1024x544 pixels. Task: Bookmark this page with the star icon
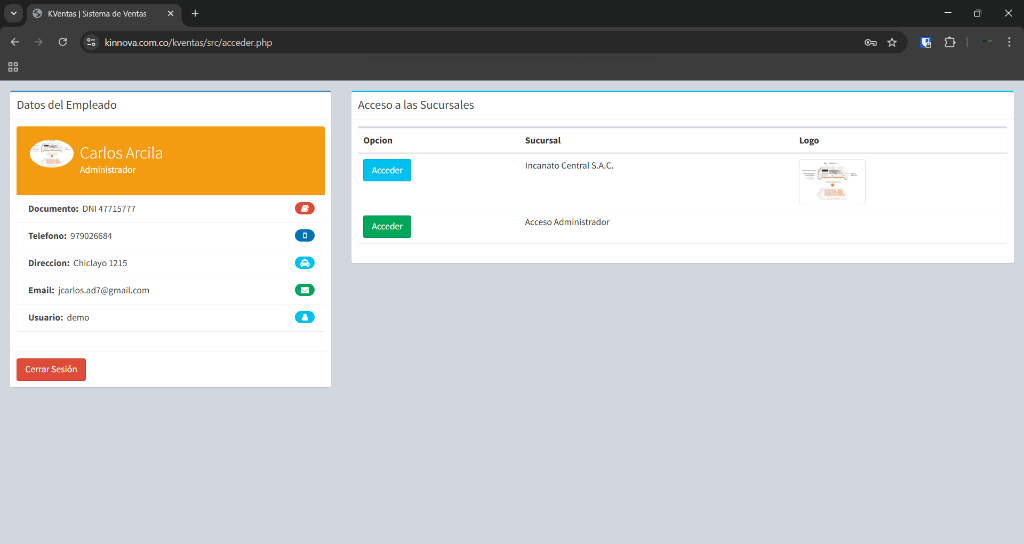point(892,42)
